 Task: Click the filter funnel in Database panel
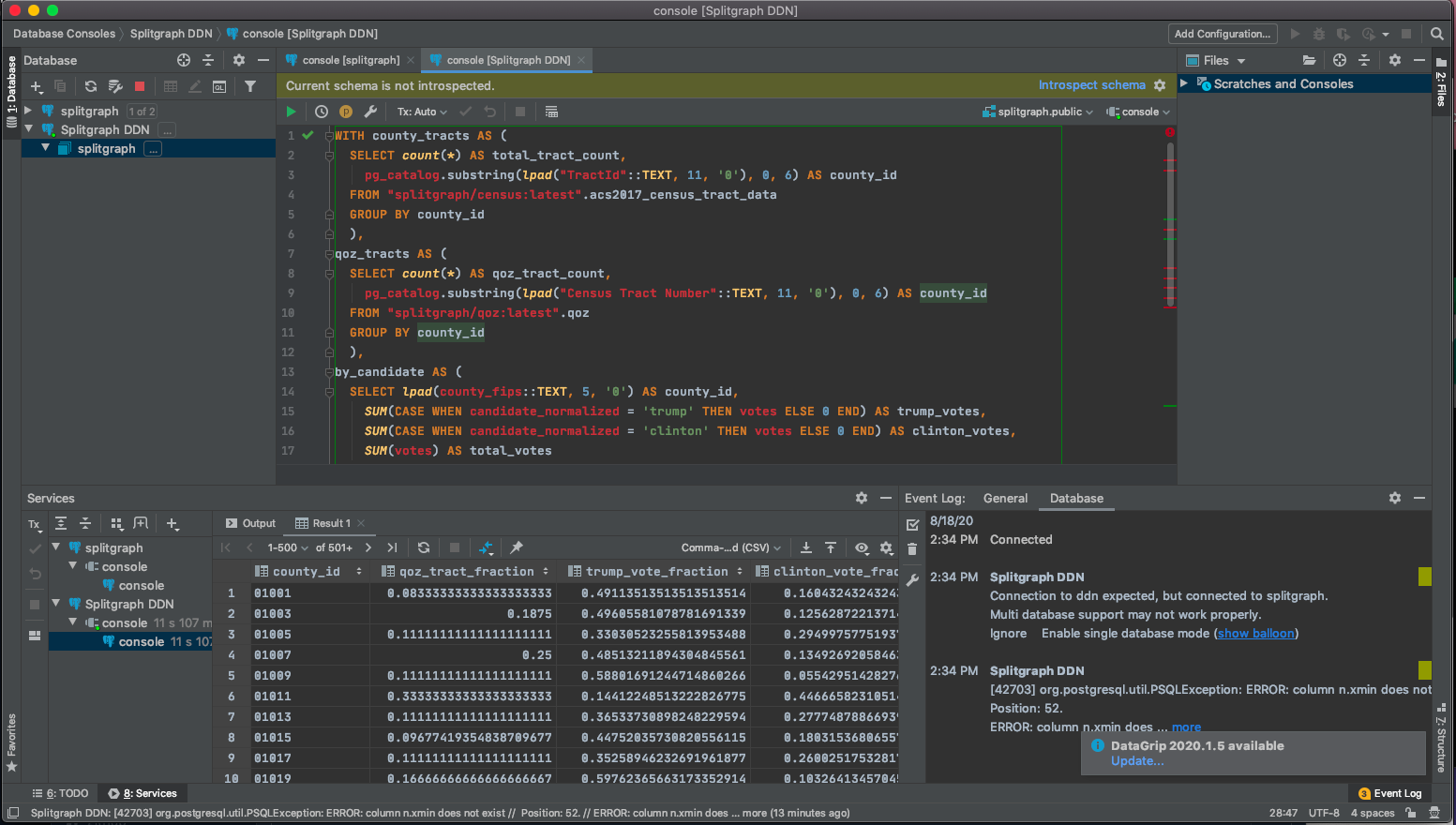(x=250, y=86)
